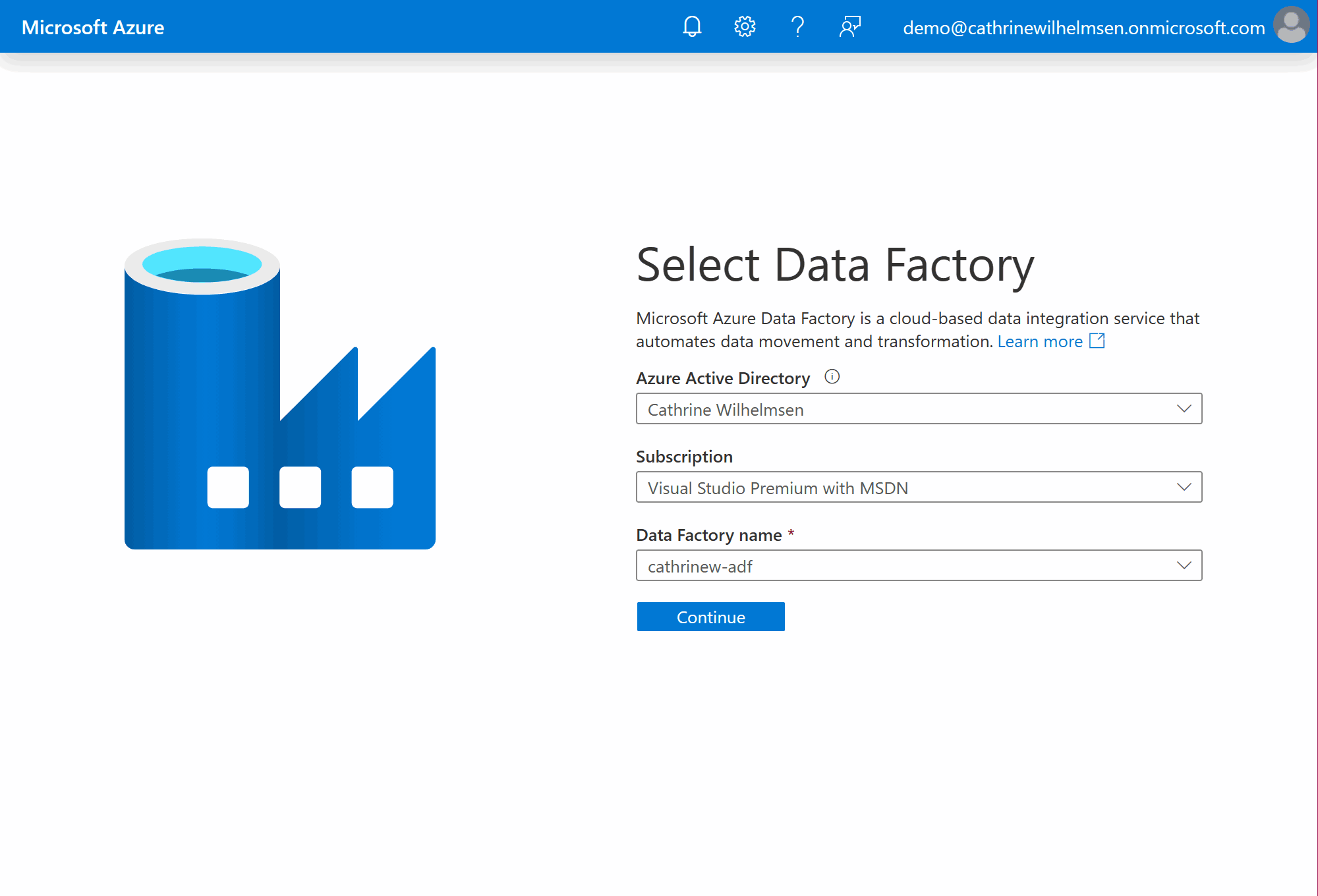The image size is (1318, 896).
Task: Click the Data Factory name label
Action: tap(708, 535)
